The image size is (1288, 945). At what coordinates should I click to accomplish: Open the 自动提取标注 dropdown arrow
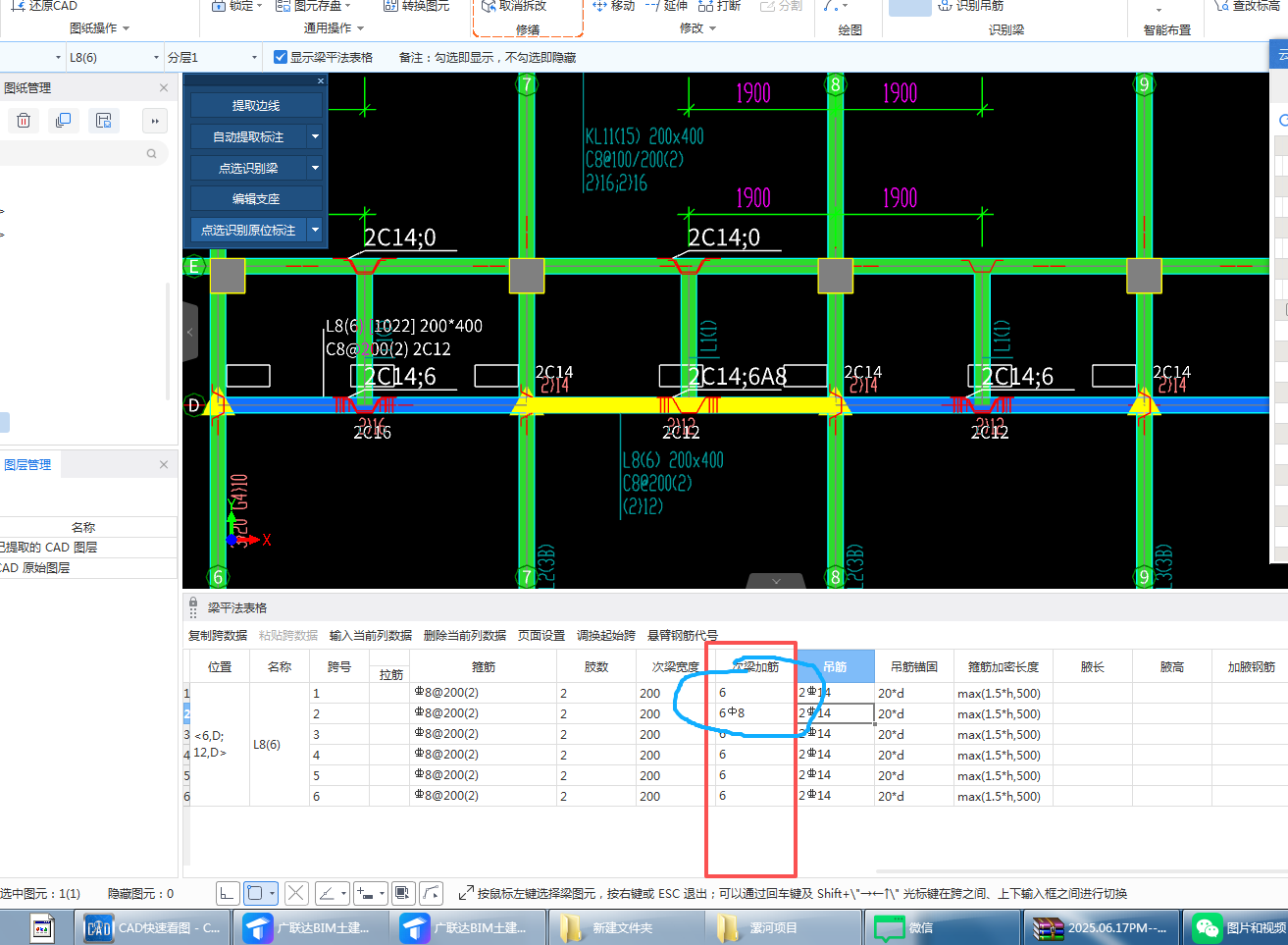tap(315, 136)
